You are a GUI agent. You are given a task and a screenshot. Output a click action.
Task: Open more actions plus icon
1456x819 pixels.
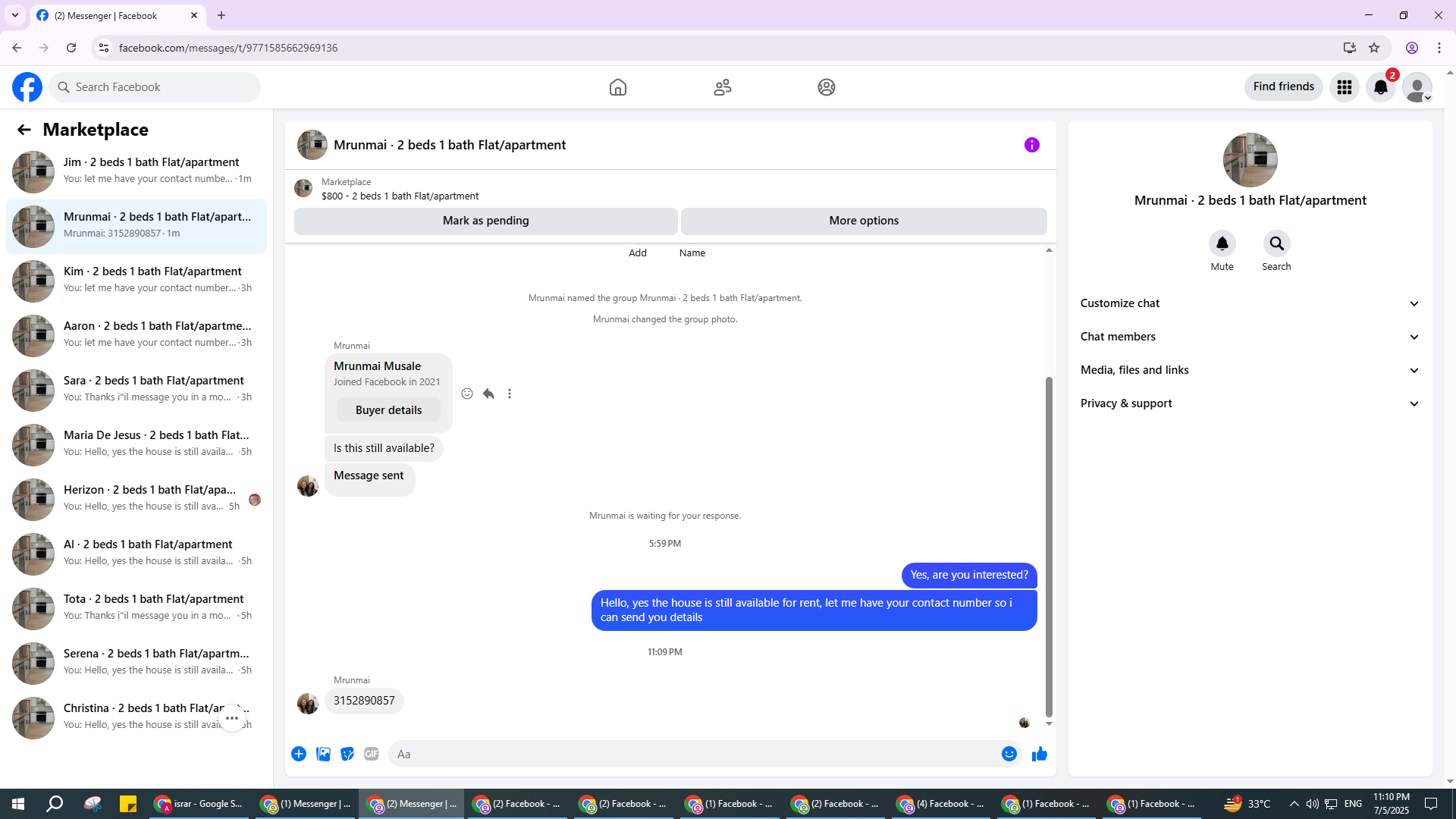[x=299, y=754]
